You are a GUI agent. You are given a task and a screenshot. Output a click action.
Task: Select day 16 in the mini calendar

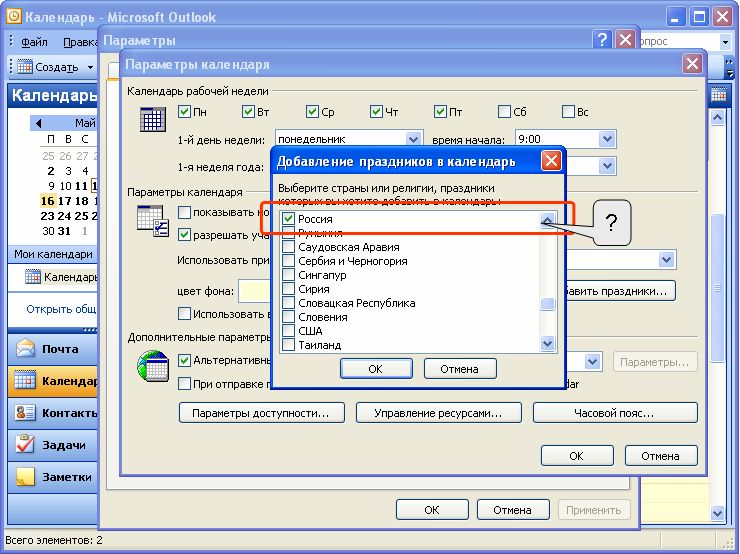pyautogui.click(x=48, y=201)
